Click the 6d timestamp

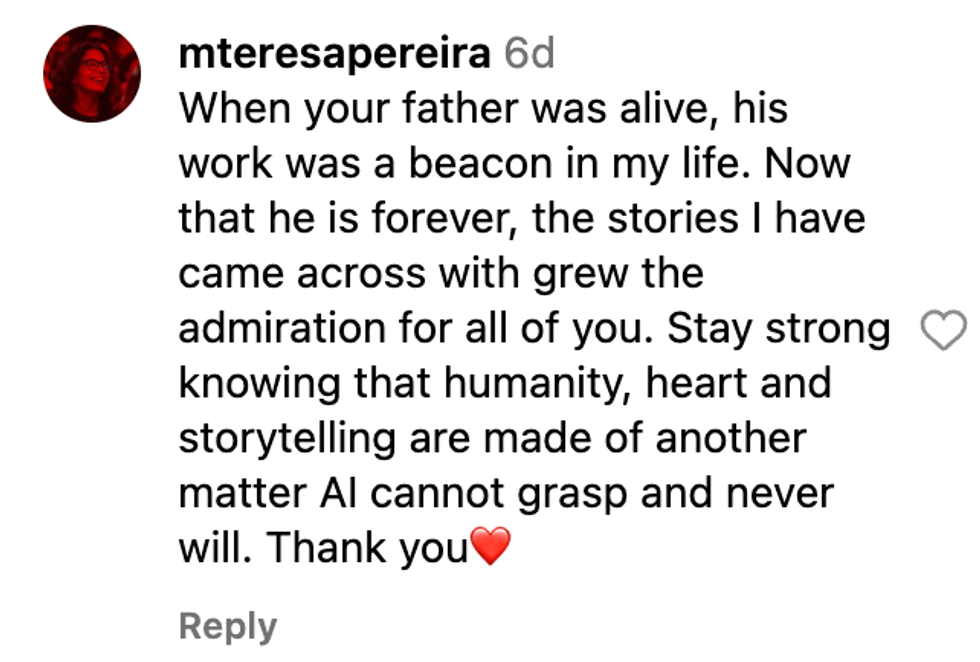point(528,55)
